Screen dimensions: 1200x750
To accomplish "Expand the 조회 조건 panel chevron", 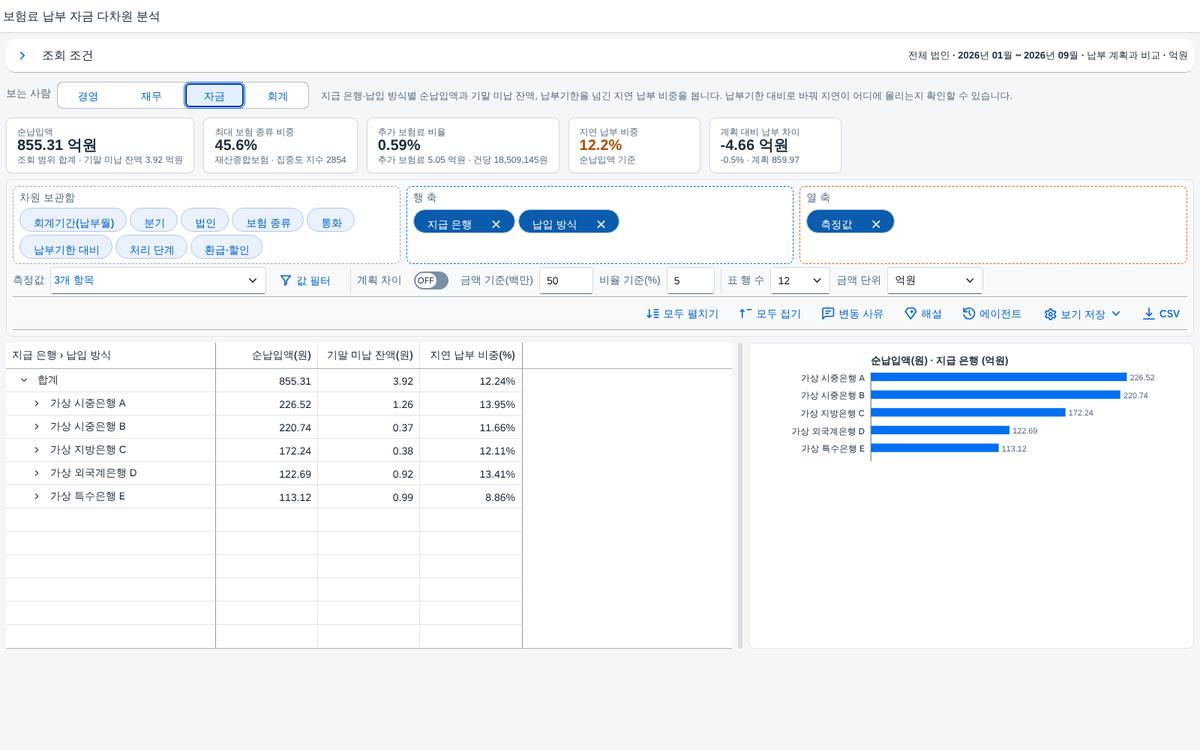I will pos(22,56).
